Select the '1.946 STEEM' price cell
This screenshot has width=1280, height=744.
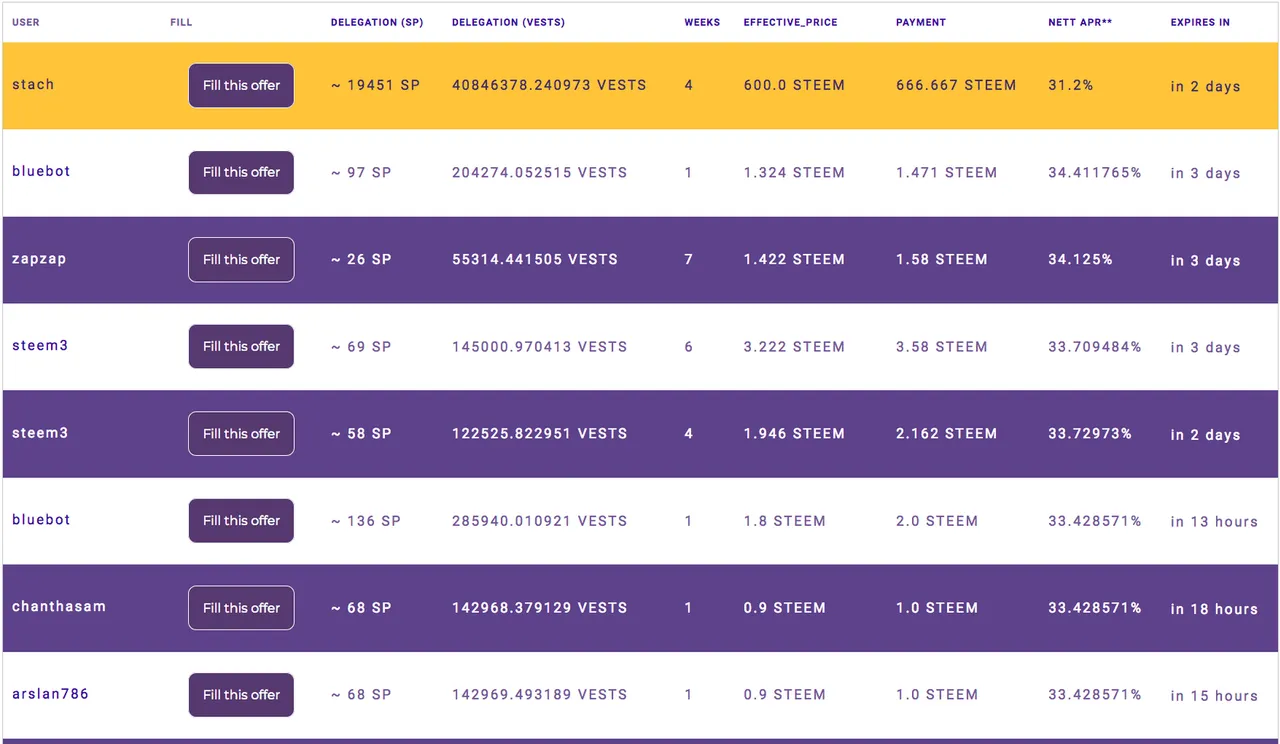pos(794,434)
